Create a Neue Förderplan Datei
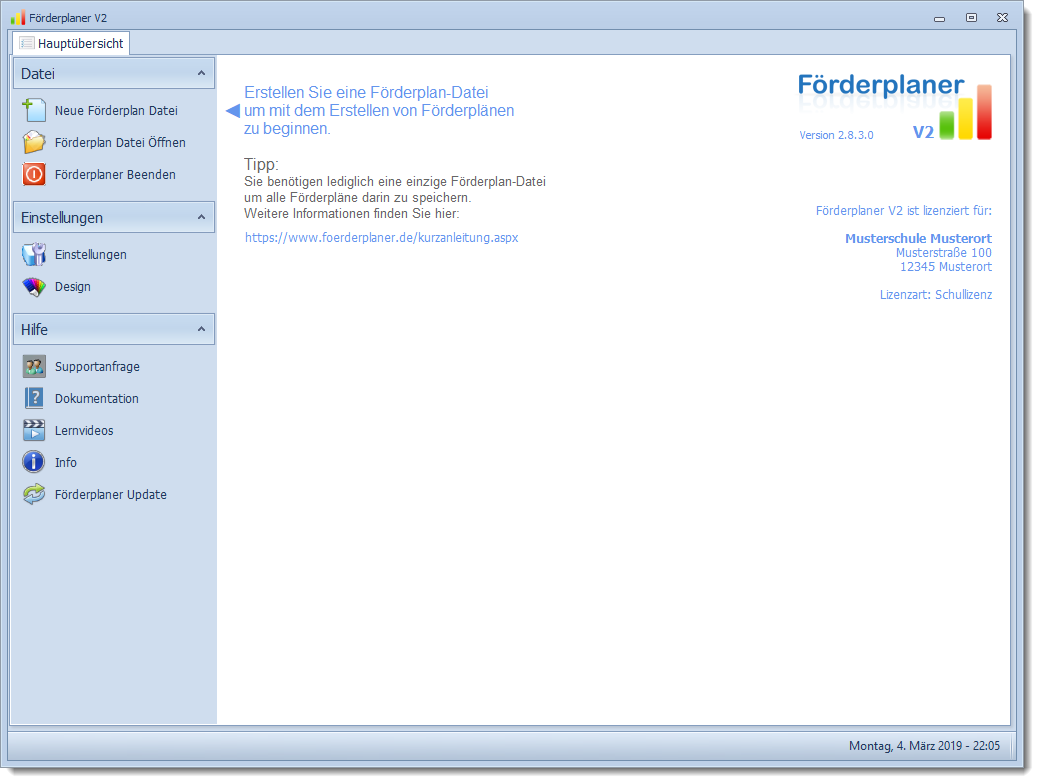This screenshot has height=783, width=1039. click(x=116, y=111)
